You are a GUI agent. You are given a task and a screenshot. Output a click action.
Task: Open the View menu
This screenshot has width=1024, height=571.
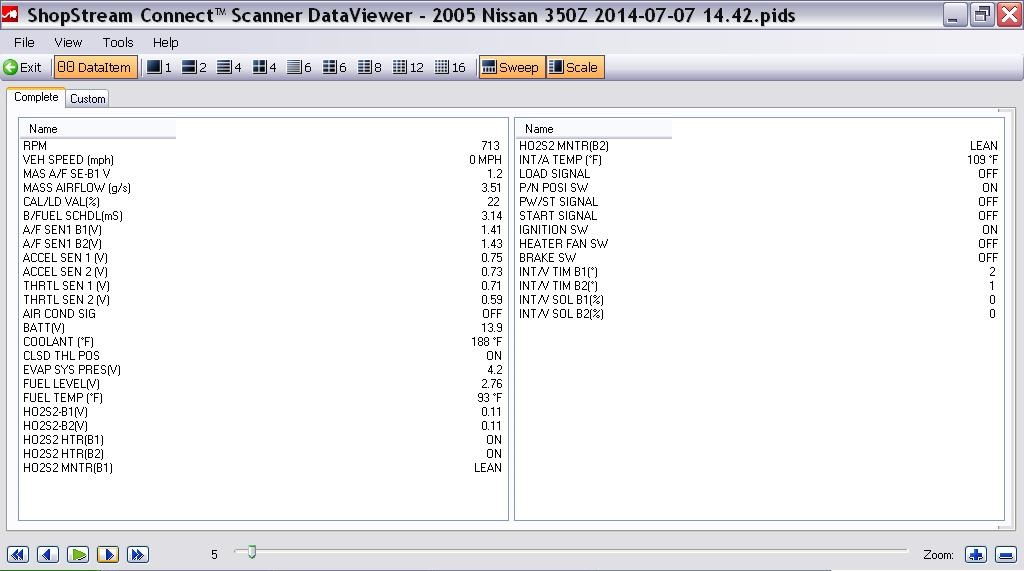68,42
